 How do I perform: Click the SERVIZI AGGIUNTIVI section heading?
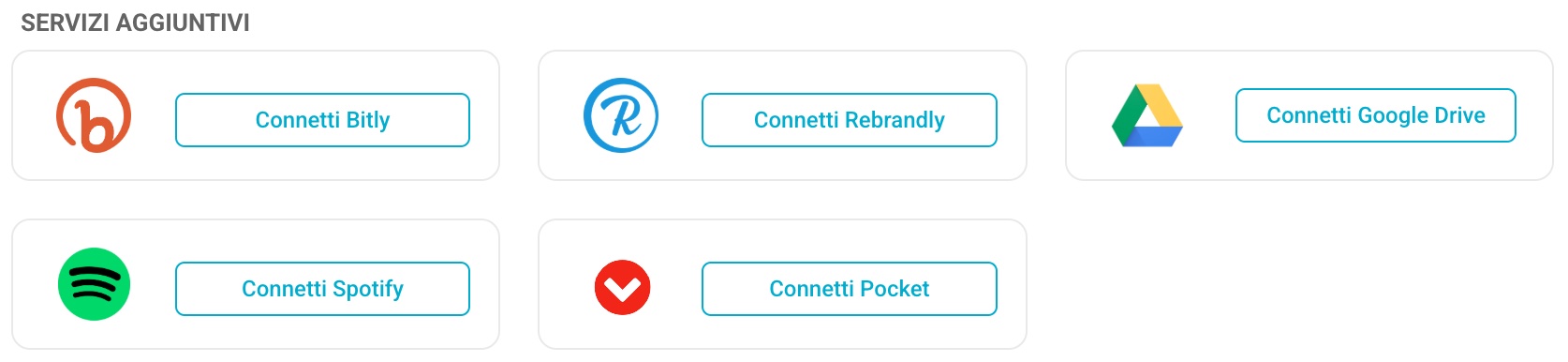click(x=135, y=23)
